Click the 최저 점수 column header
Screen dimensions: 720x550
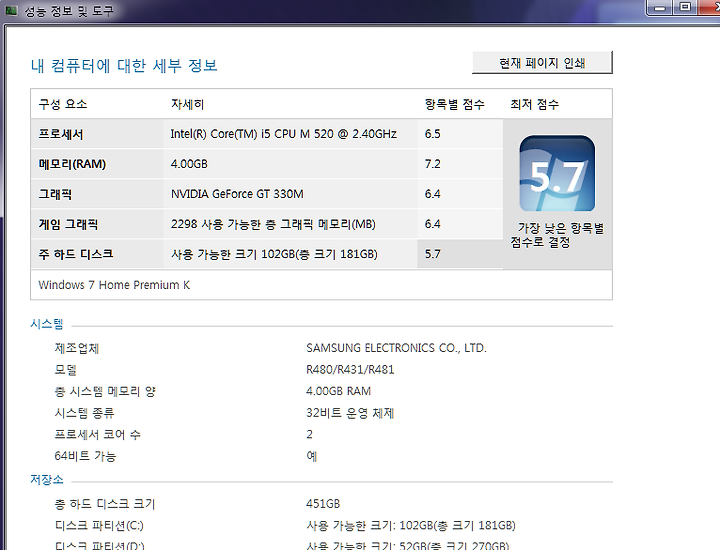click(x=534, y=104)
